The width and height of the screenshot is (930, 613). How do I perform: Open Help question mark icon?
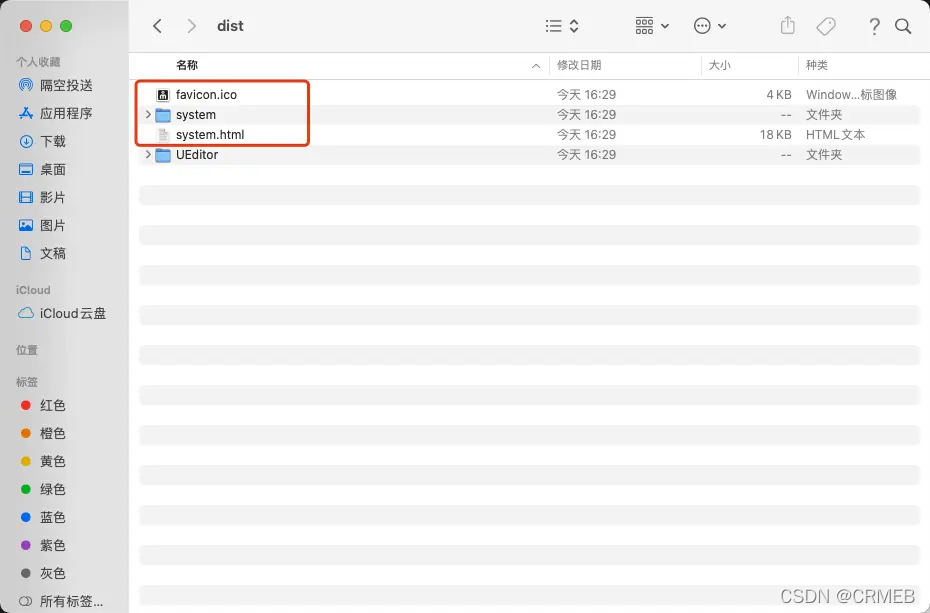pyautogui.click(x=874, y=26)
